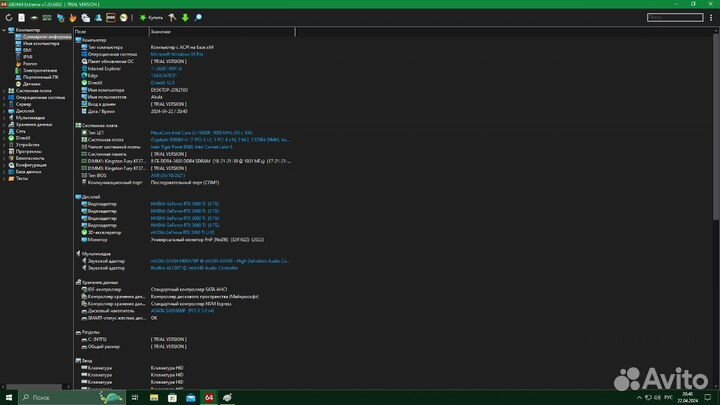The image size is (720, 405).
Task: Open the nVIDIA GA104 HDMI/DP audio link
Action: pyautogui.click(x=220, y=261)
